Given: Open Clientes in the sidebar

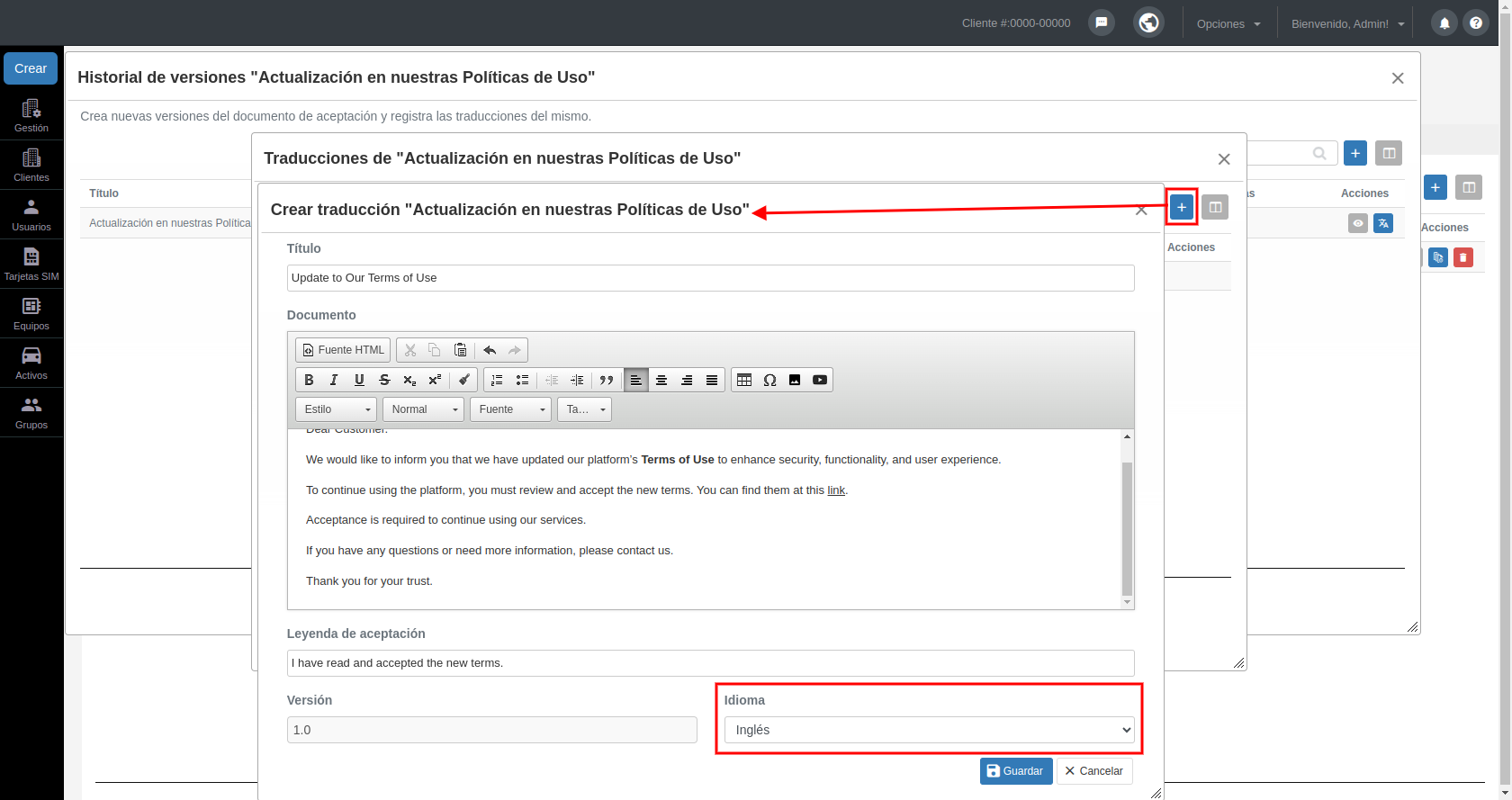Looking at the screenshot, I should tap(31, 165).
